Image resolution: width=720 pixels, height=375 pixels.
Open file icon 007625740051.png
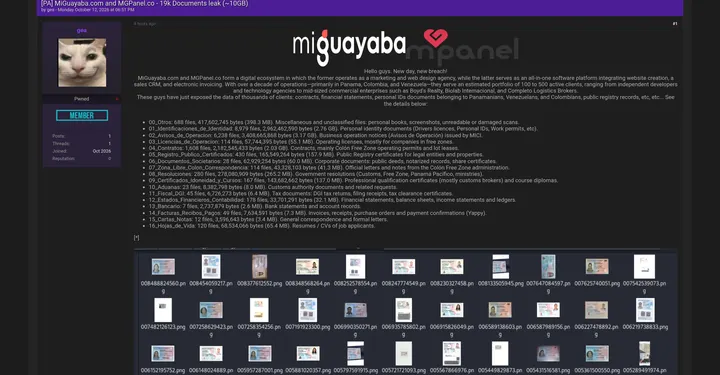(x=597, y=267)
